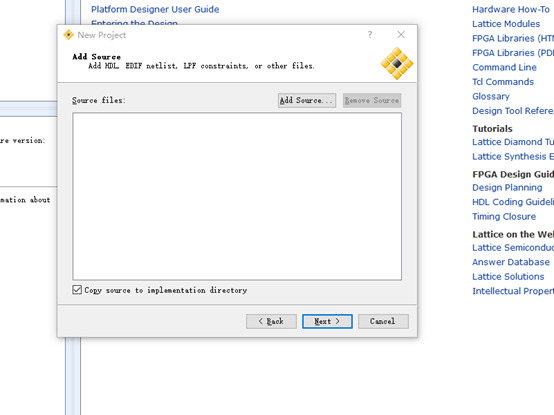Toggle Copy source to implementation directory checkbox

click(77, 290)
